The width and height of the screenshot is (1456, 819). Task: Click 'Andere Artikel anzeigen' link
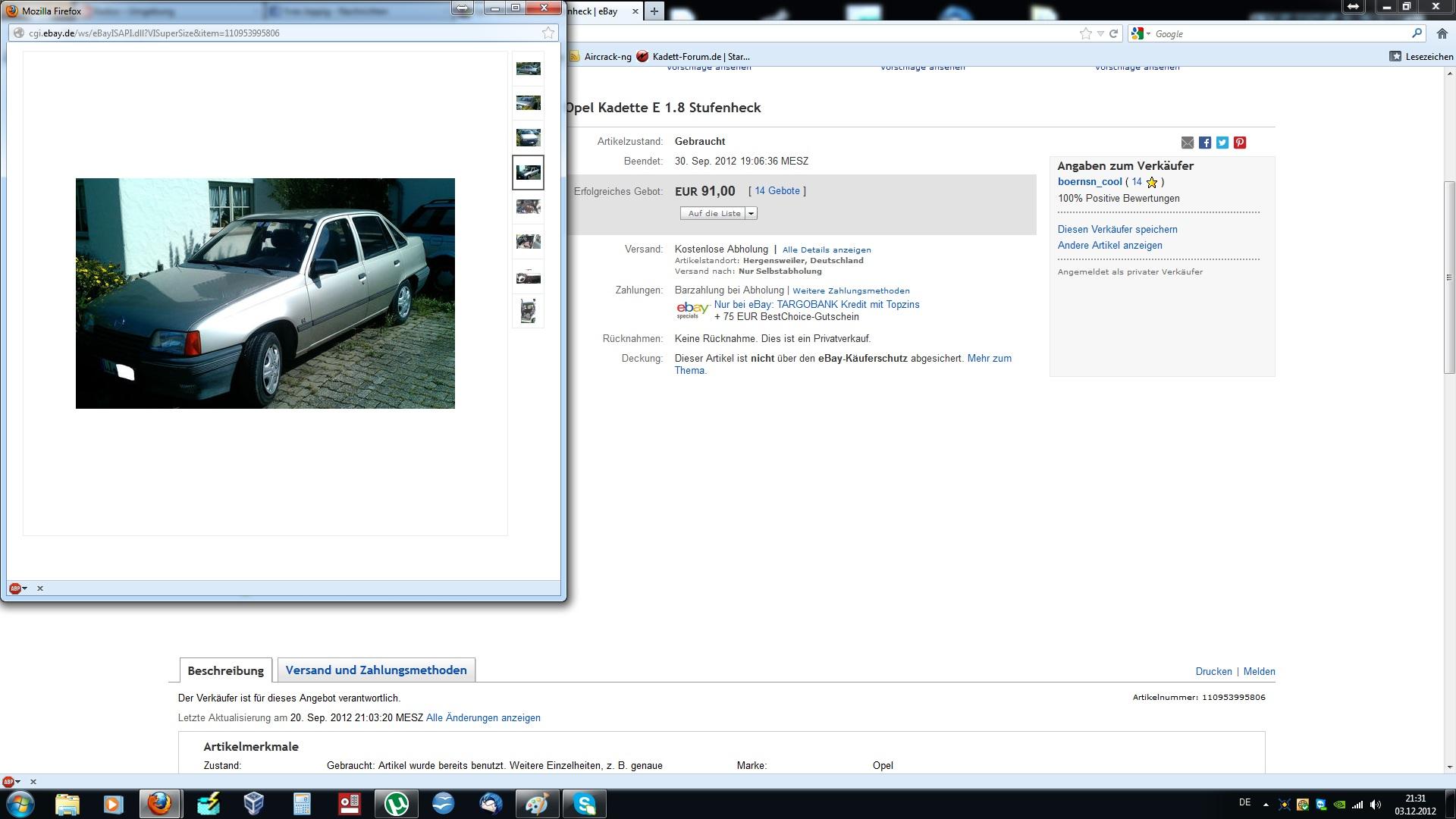coord(1110,245)
